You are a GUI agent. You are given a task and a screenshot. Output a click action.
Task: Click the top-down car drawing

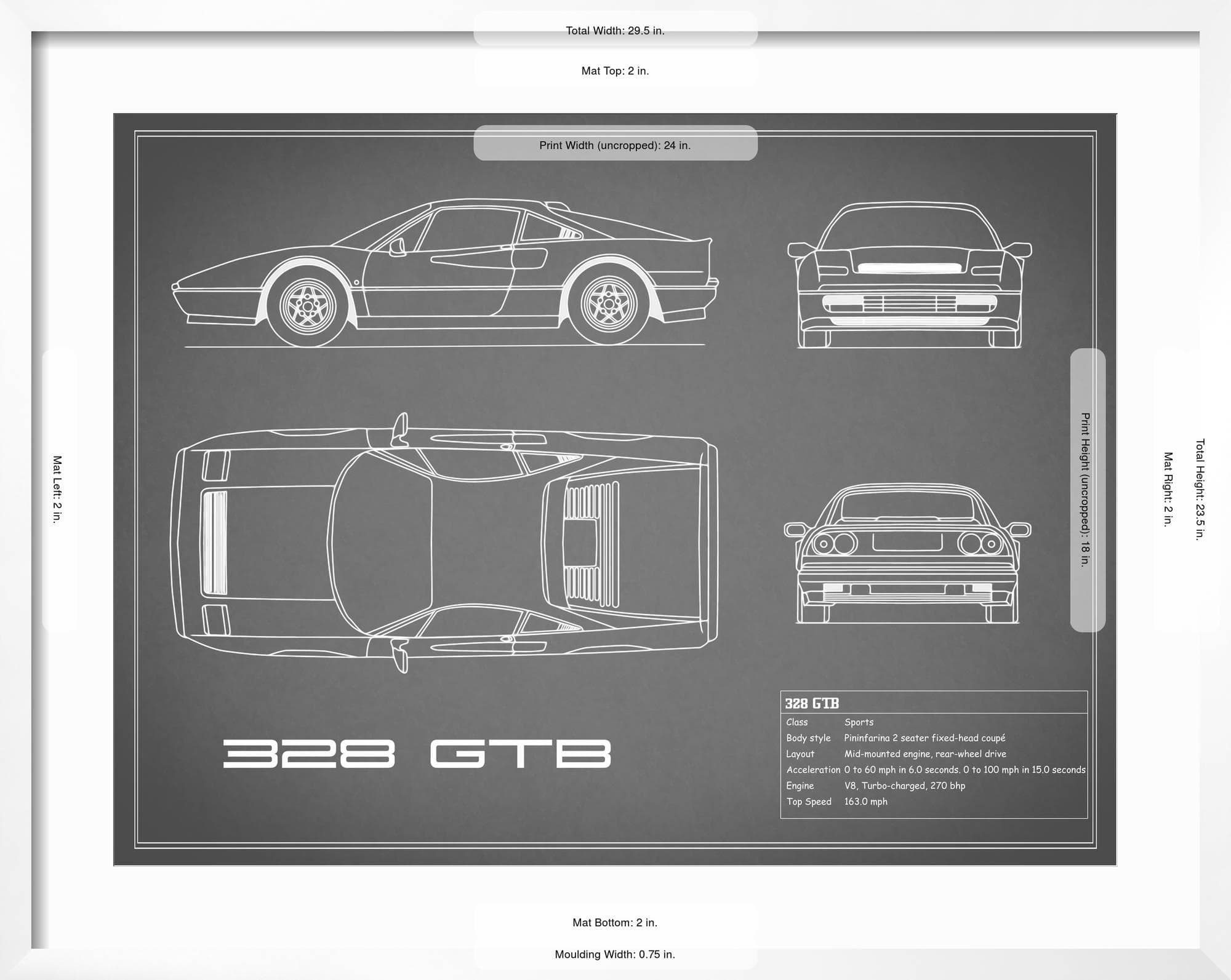point(444,543)
